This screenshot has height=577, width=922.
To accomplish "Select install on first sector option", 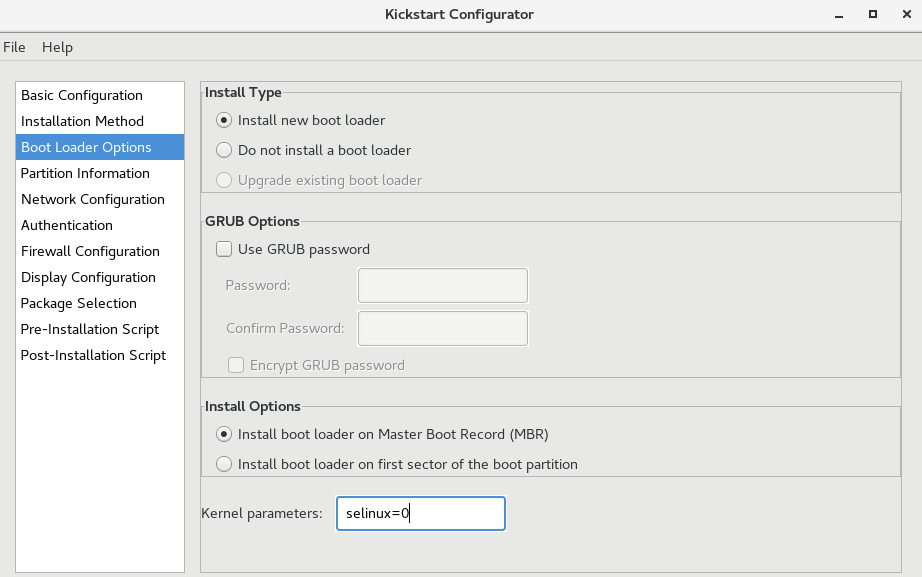I will [223, 464].
